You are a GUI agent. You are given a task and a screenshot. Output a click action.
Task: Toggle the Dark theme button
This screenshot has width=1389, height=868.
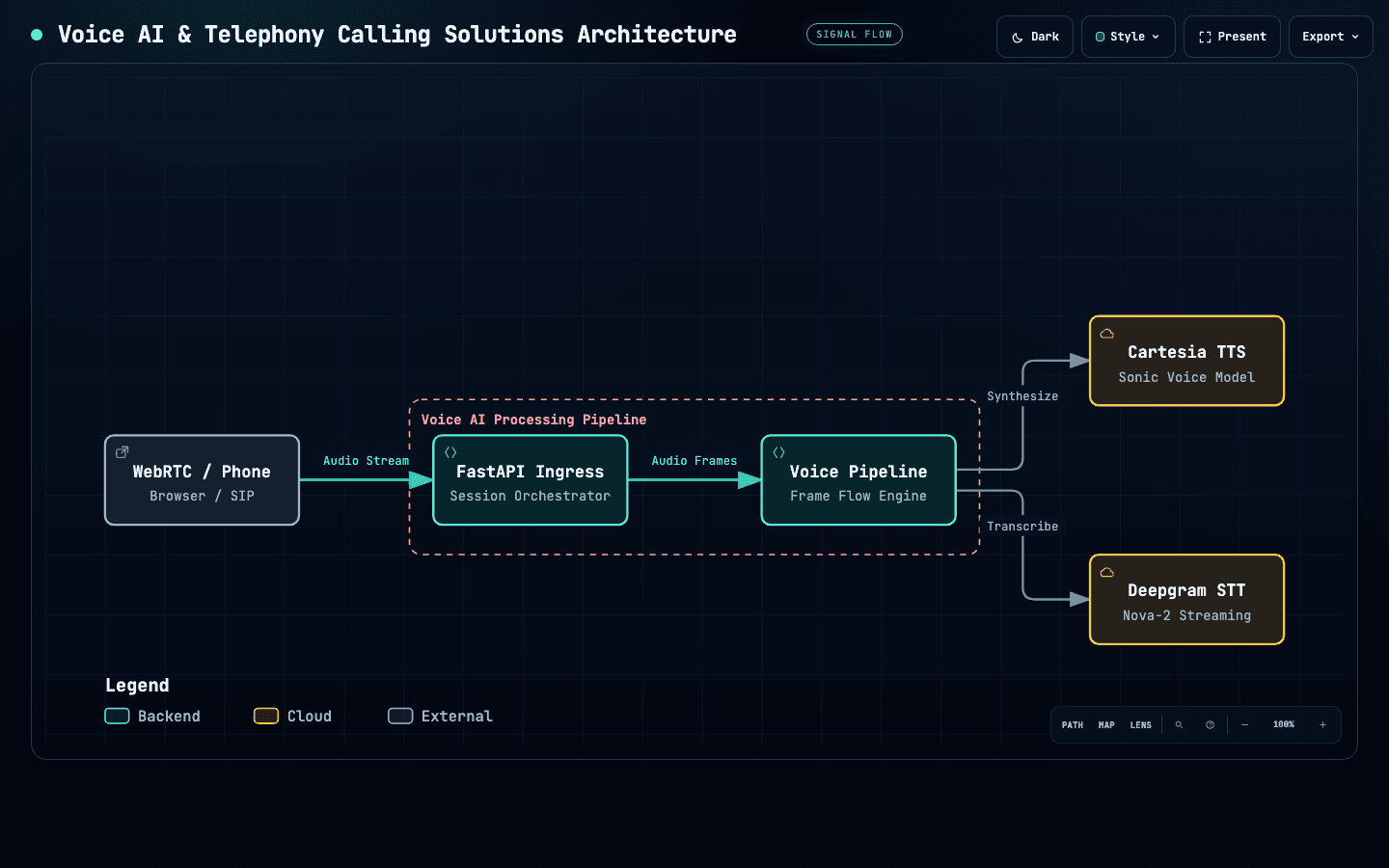1035,37
